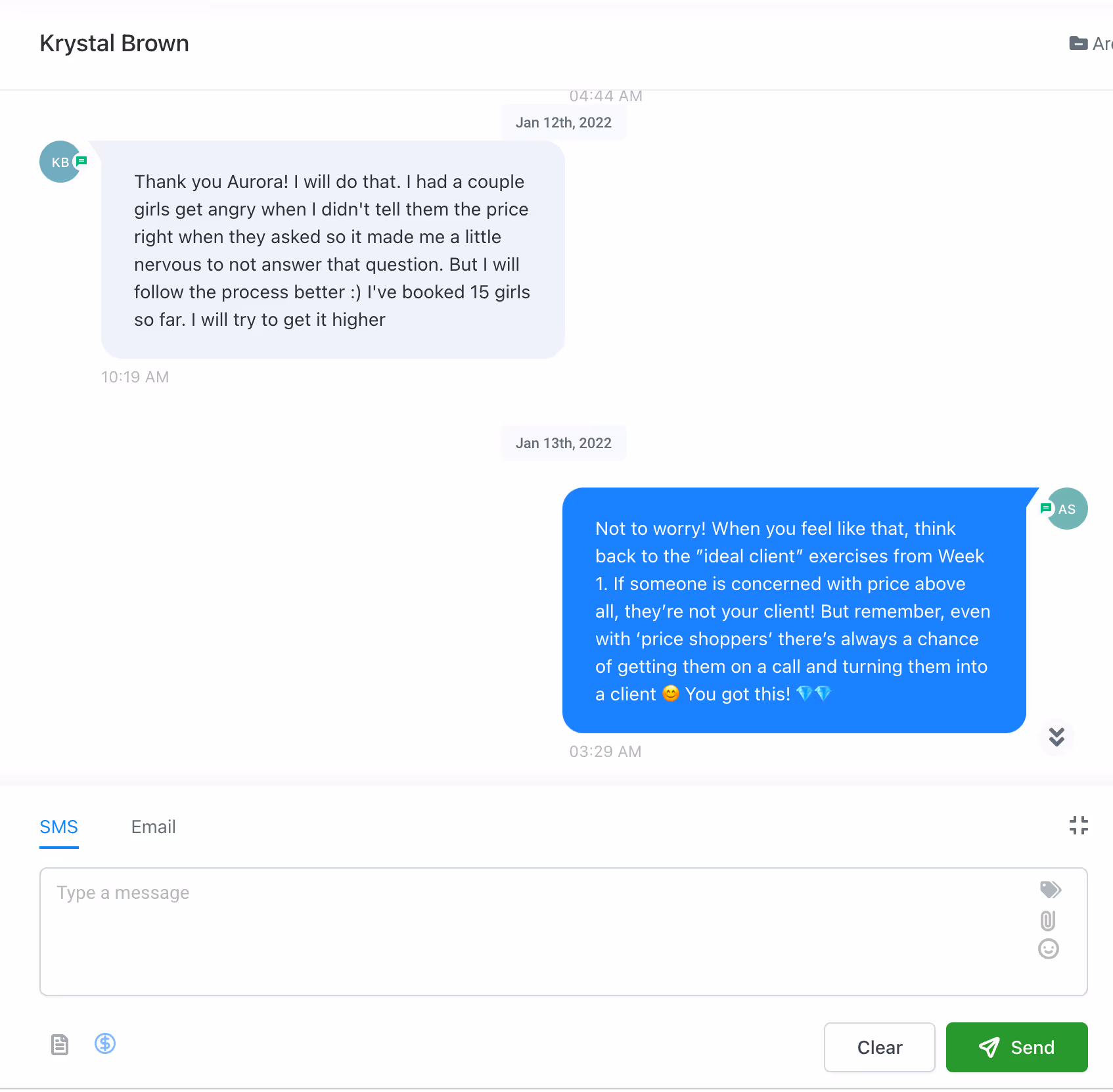
Task: Open the emoji picker smiley icon
Action: click(1048, 949)
